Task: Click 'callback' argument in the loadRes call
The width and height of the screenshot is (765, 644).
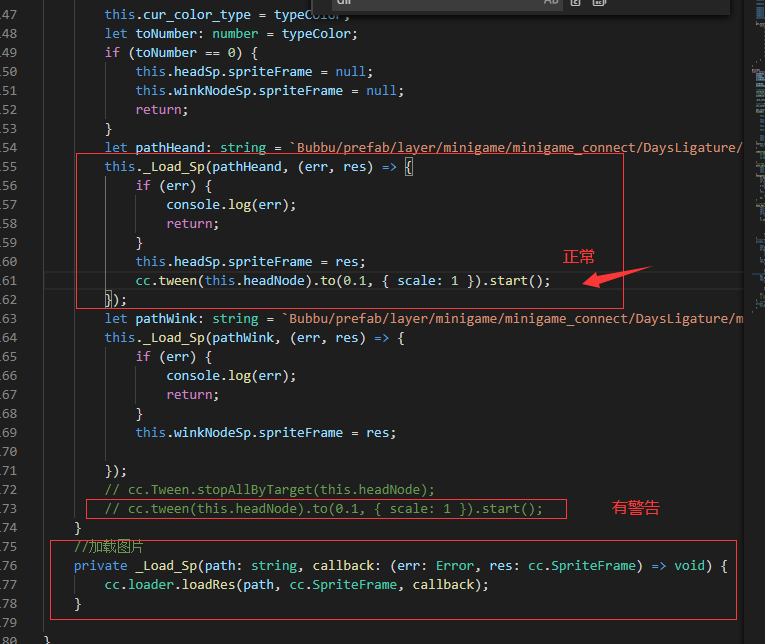Action: [x=443, y=585]
